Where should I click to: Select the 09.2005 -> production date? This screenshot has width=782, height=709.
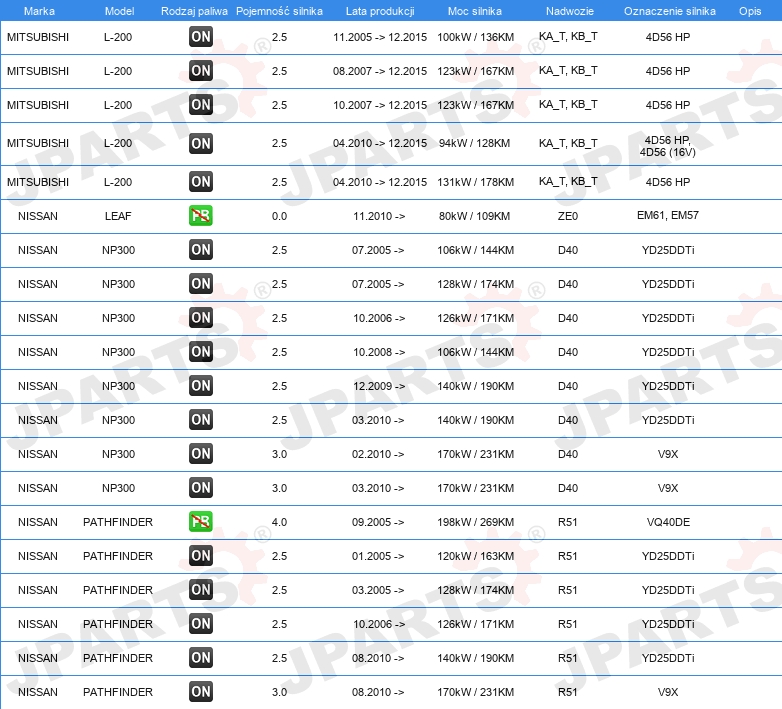pos(378,522)
